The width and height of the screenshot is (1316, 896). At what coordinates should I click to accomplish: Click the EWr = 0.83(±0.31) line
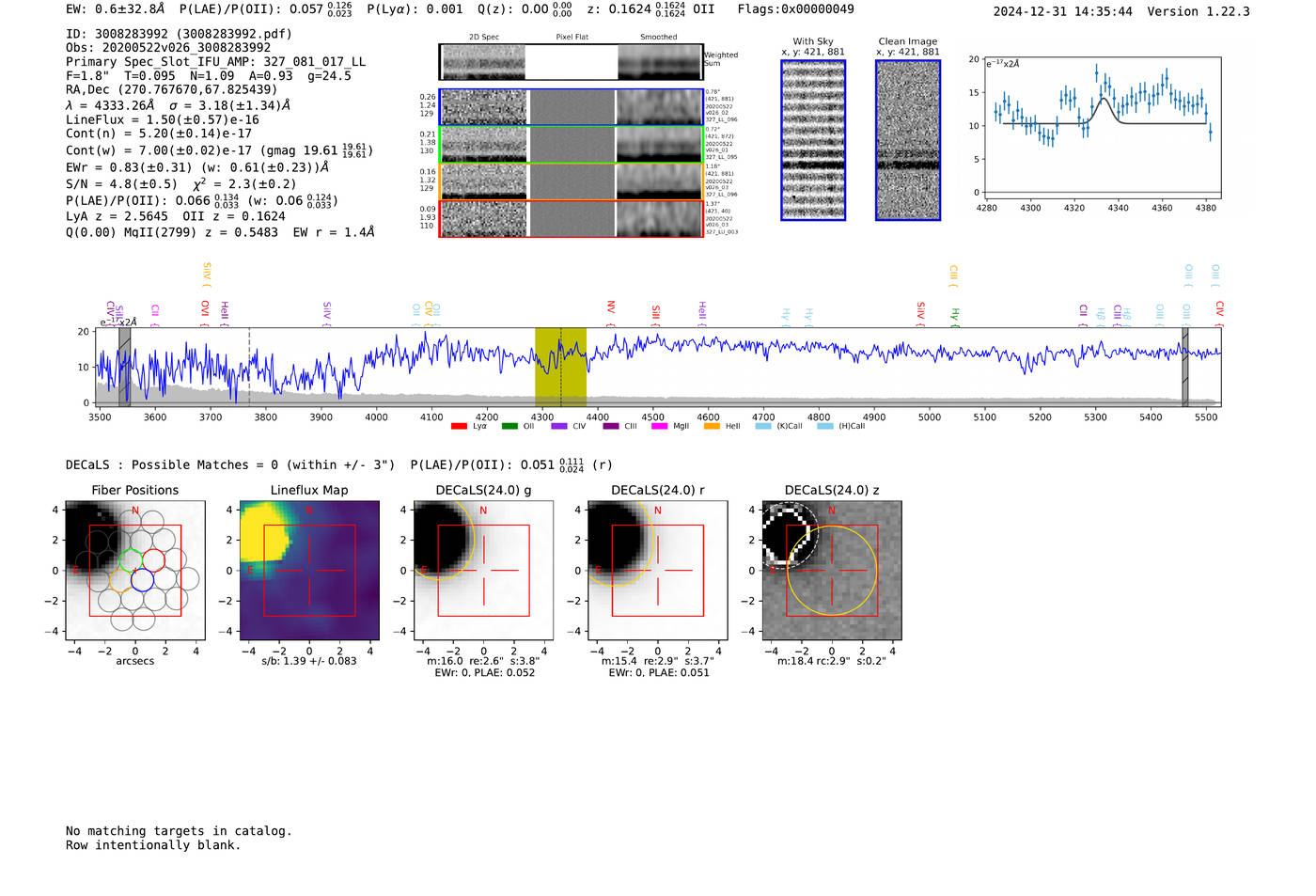[197, 167]
